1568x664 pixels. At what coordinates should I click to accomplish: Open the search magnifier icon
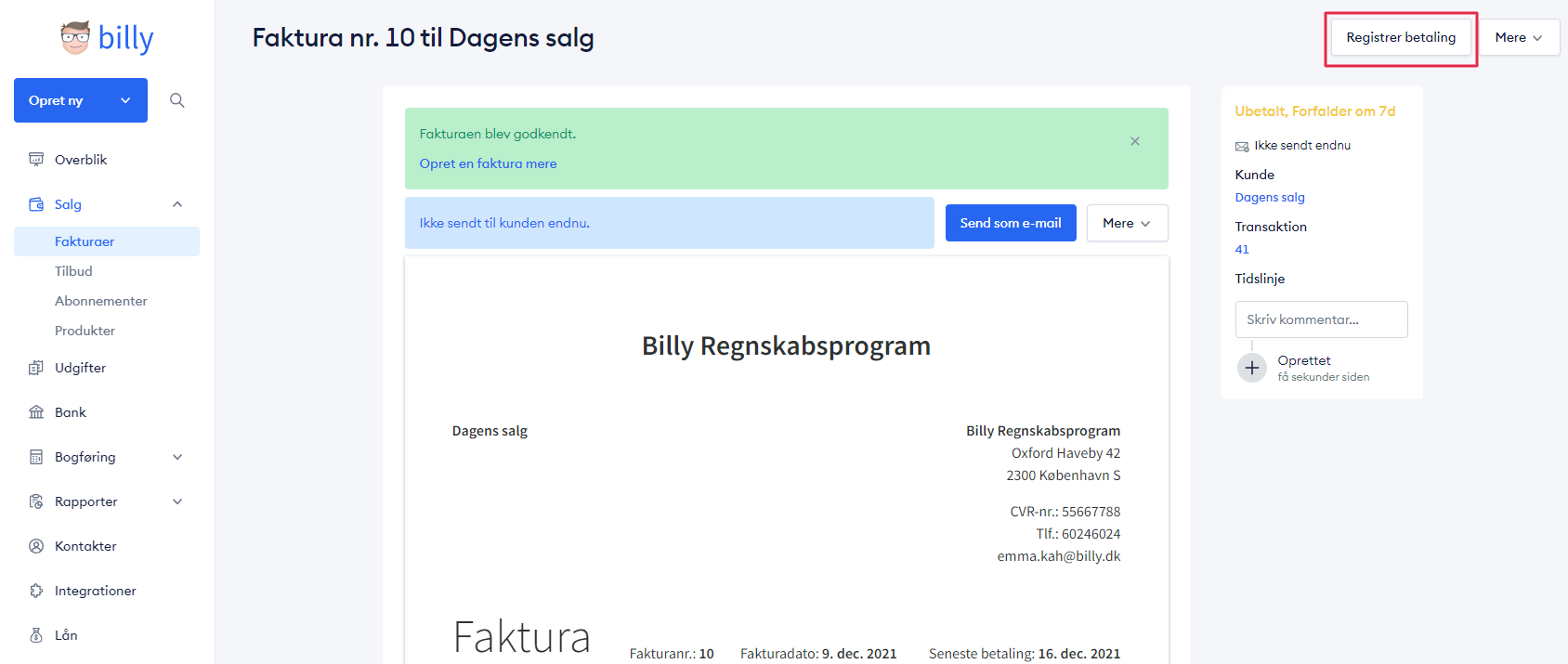[x=177, y=100]
